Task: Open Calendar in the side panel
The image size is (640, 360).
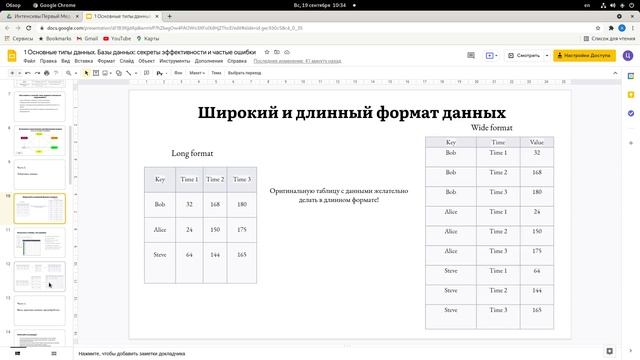Action: (x=631, y=76)
